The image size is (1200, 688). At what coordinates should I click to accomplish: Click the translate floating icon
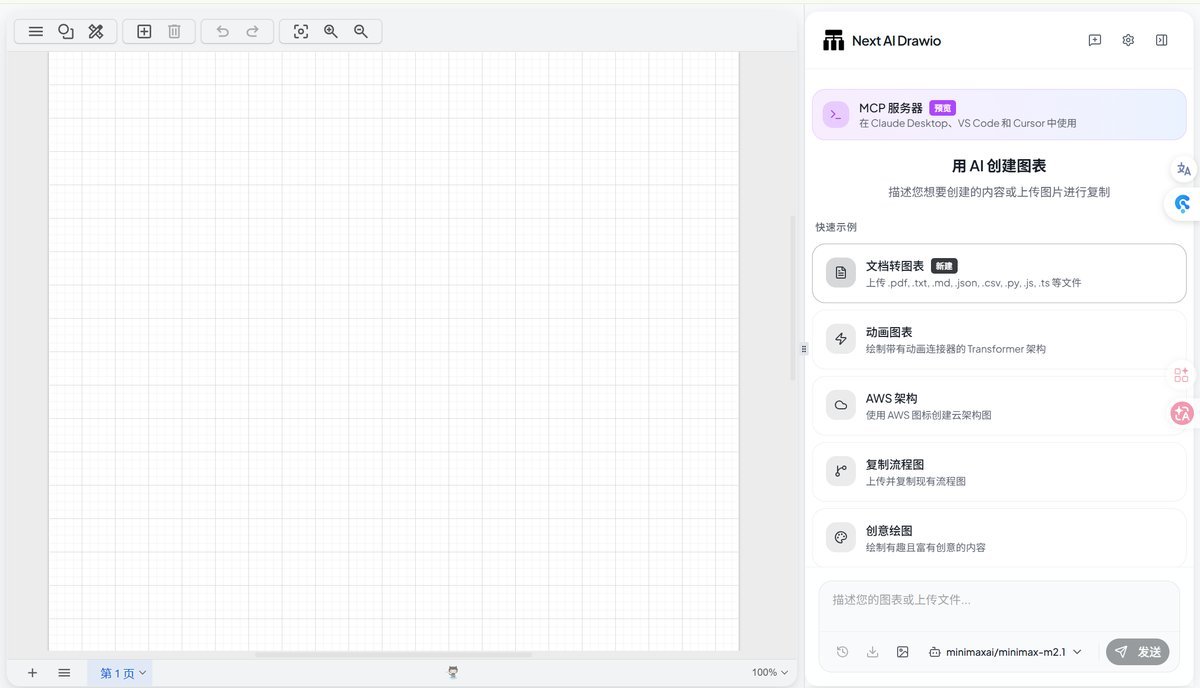(1184, 169)
